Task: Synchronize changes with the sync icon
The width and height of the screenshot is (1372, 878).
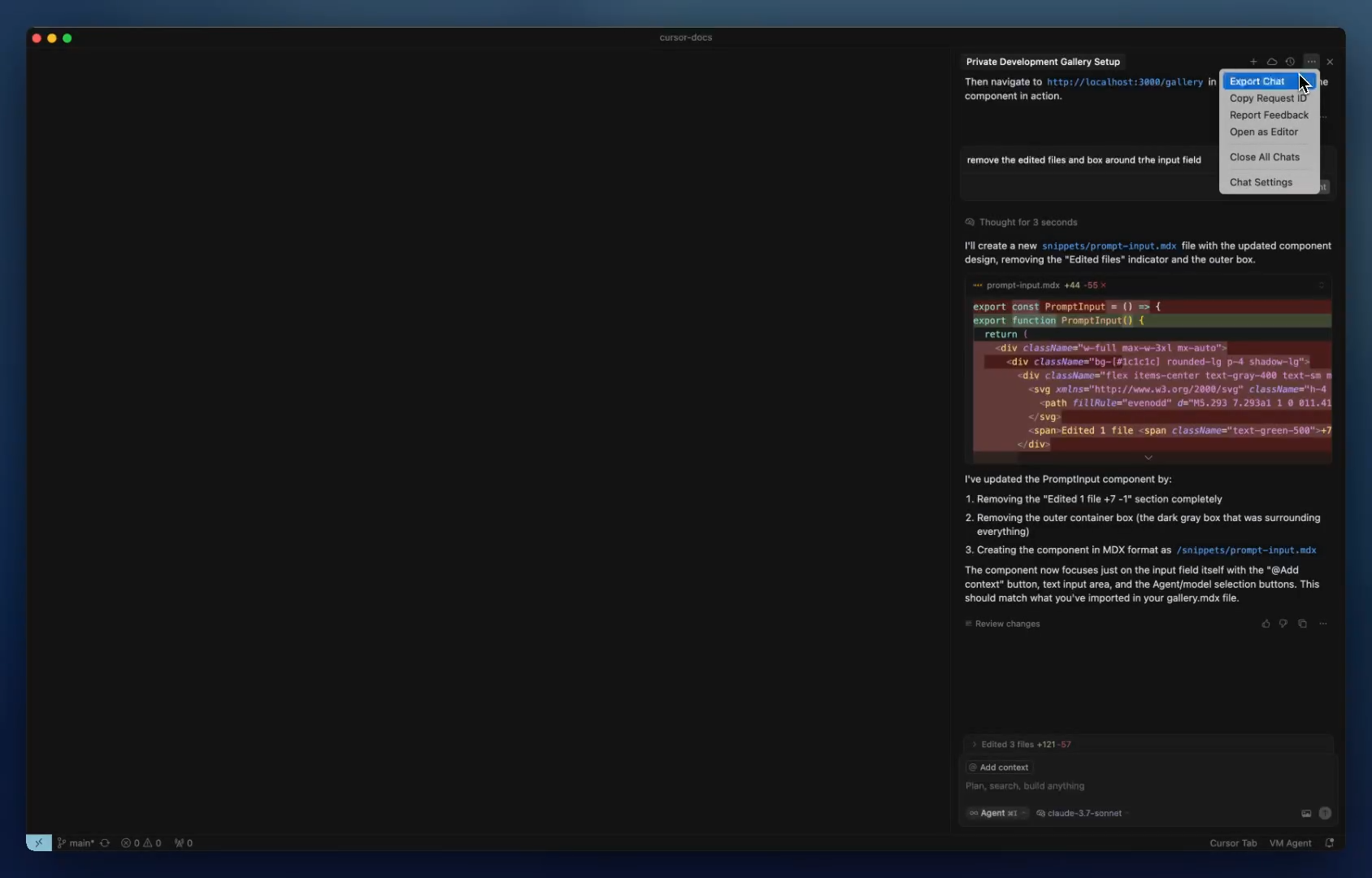Action: click(x=105, y=843)
